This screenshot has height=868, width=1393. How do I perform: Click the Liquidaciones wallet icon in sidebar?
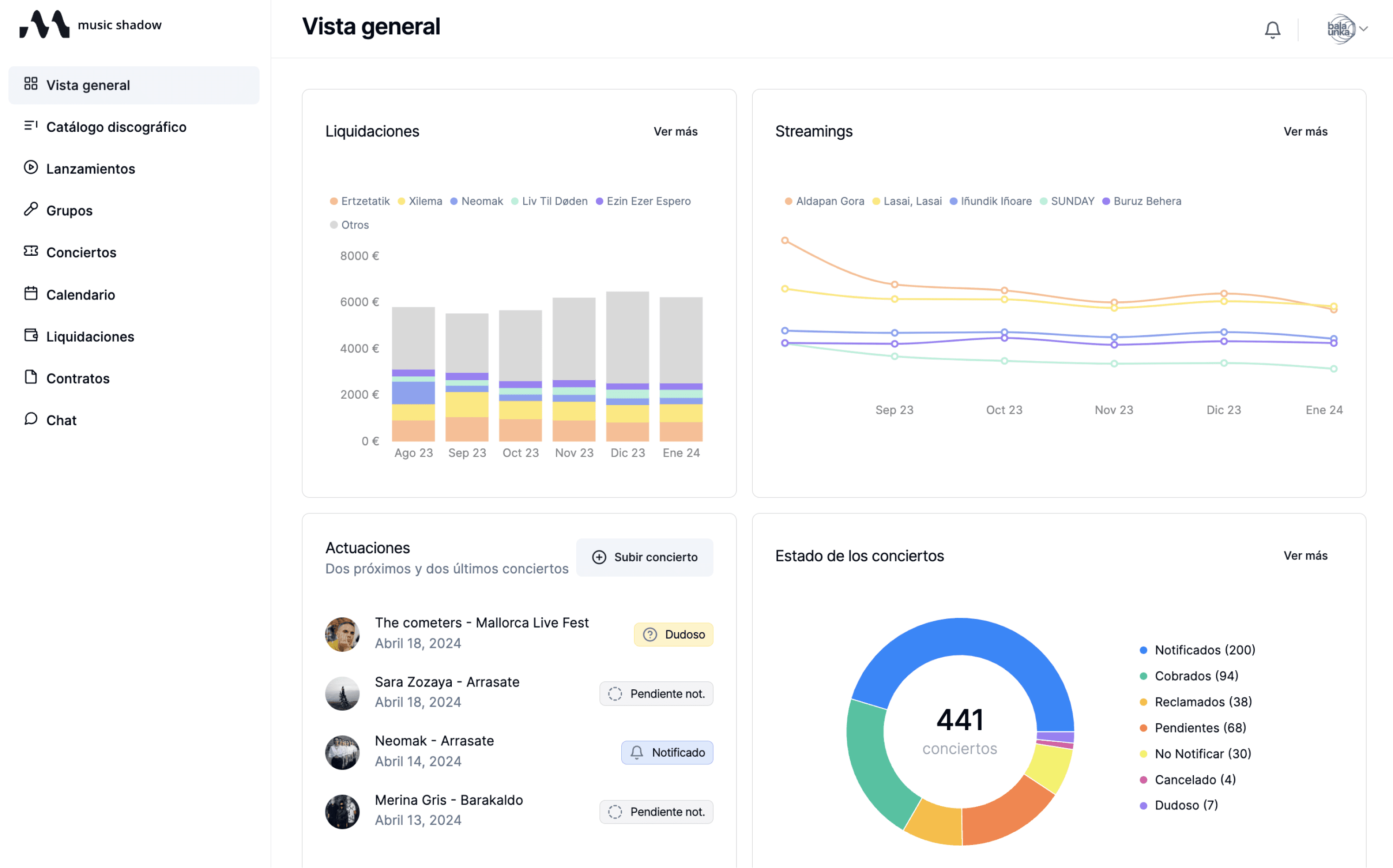coord(31,335)
